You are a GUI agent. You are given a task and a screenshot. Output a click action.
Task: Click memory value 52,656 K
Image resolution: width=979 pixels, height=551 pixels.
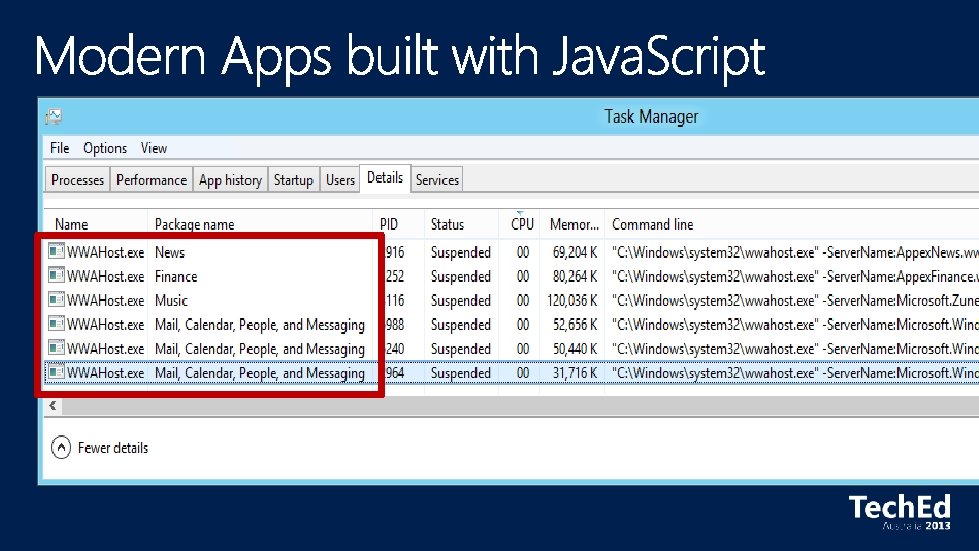(x=574, y=324)
